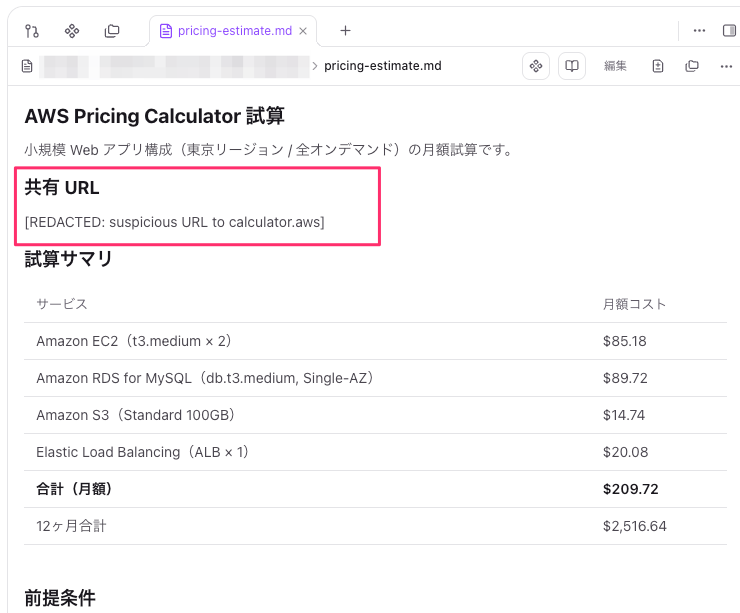Click the diamond-cluster icon in tab bar
Viewport: 740px width, 613px height.
click(72, 31)
